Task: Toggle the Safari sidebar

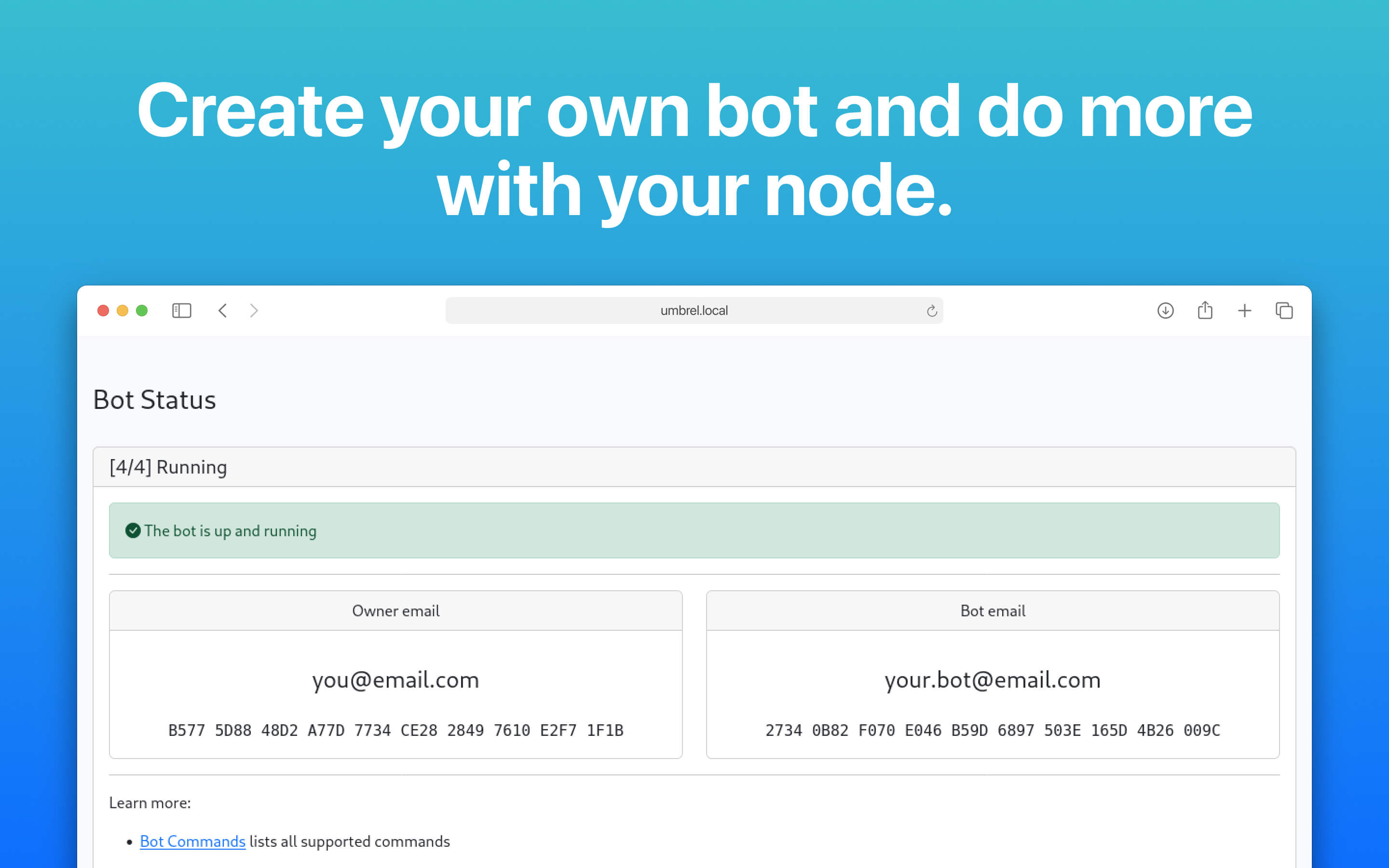Action: [x=181, y=311]
